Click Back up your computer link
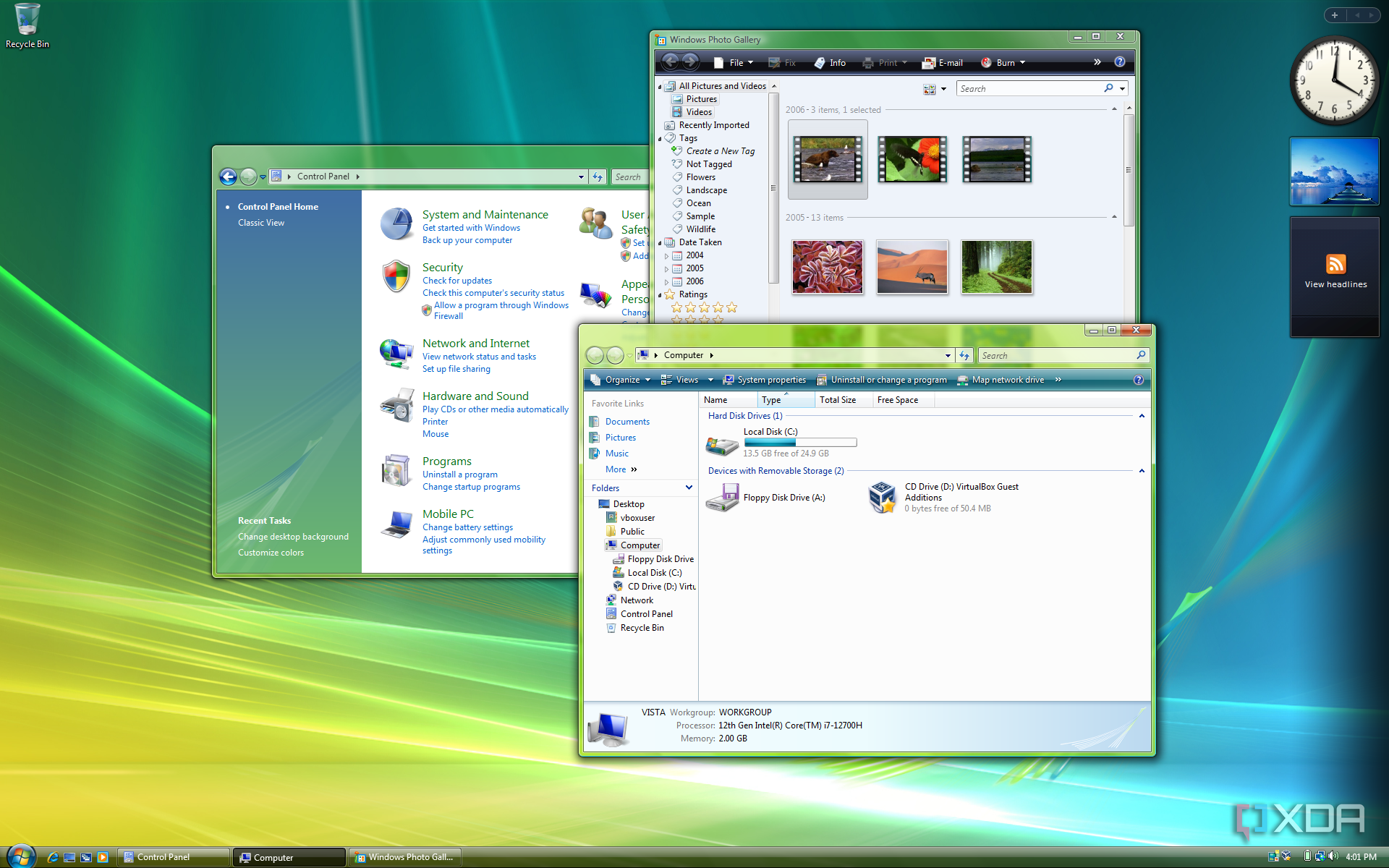 tap(467, 240)
